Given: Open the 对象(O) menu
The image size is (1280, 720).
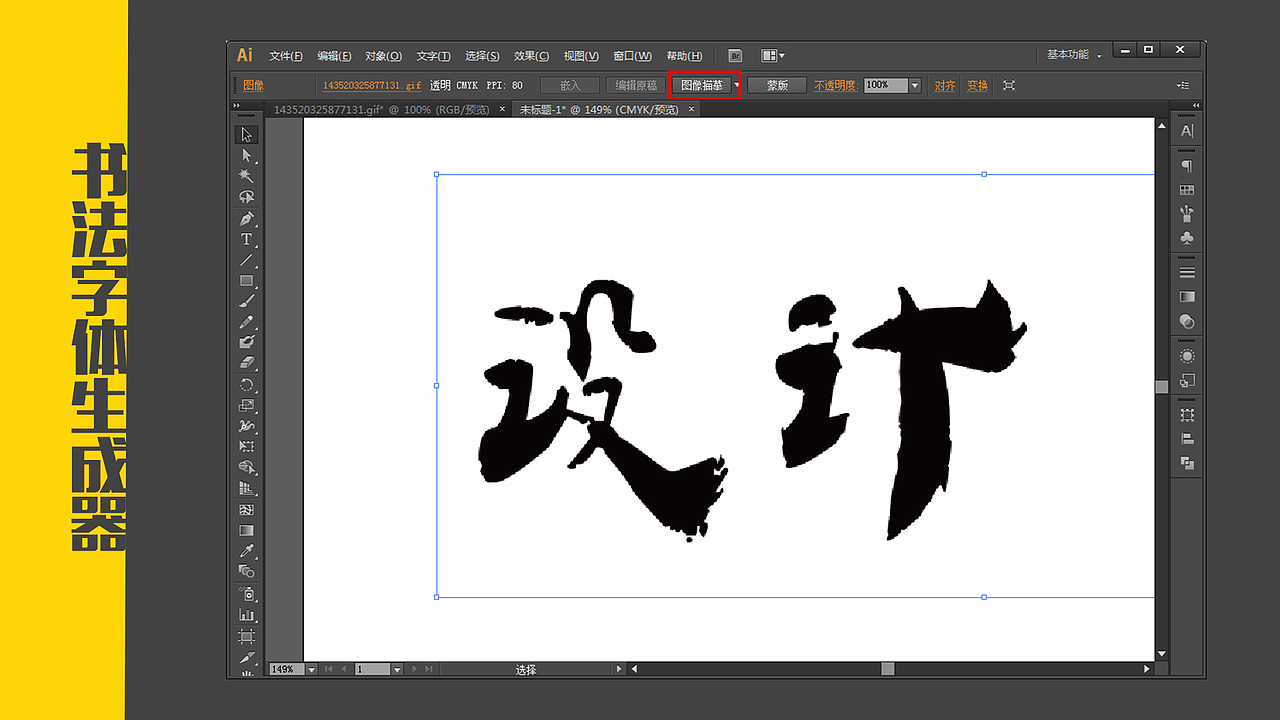Looking at the screenshot, I should pos(383,56).
